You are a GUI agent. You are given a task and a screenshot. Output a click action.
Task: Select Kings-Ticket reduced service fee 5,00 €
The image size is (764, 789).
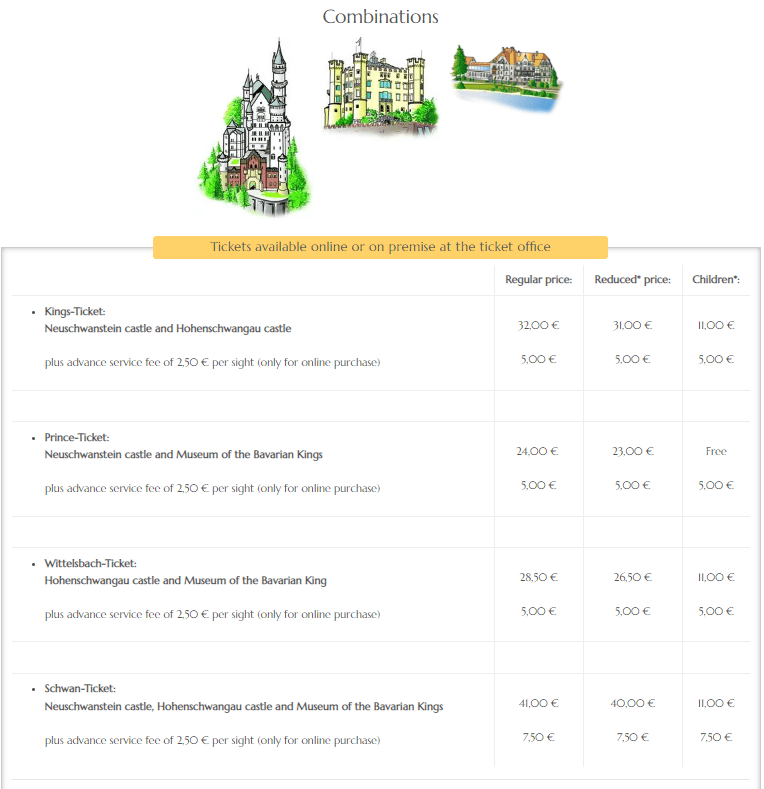[633, 359]
